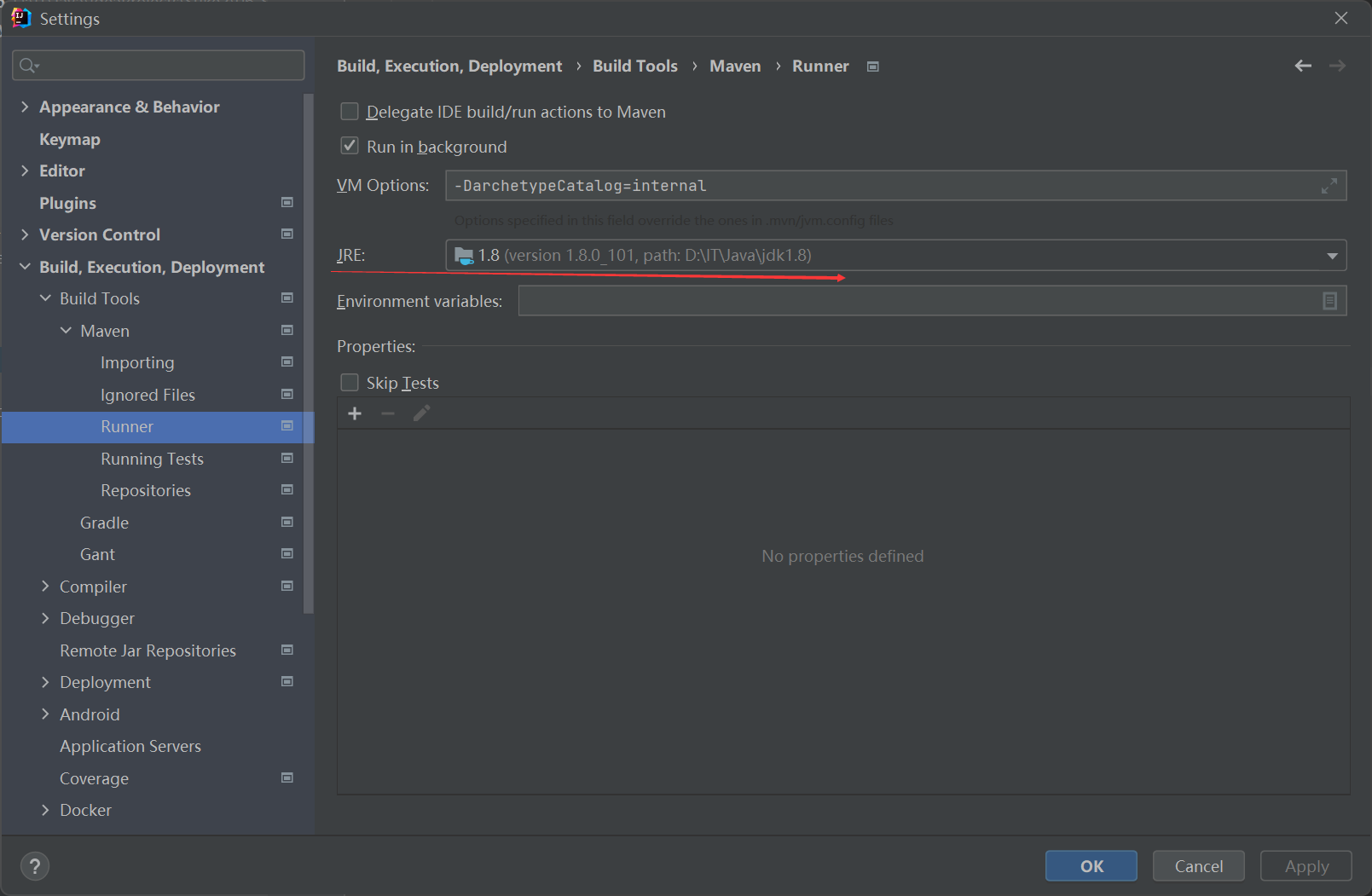The width and height of the screenshot is (1372, 896).
Task: Collapse the Maven tree chevron
Action: click(x=66, y=331)
